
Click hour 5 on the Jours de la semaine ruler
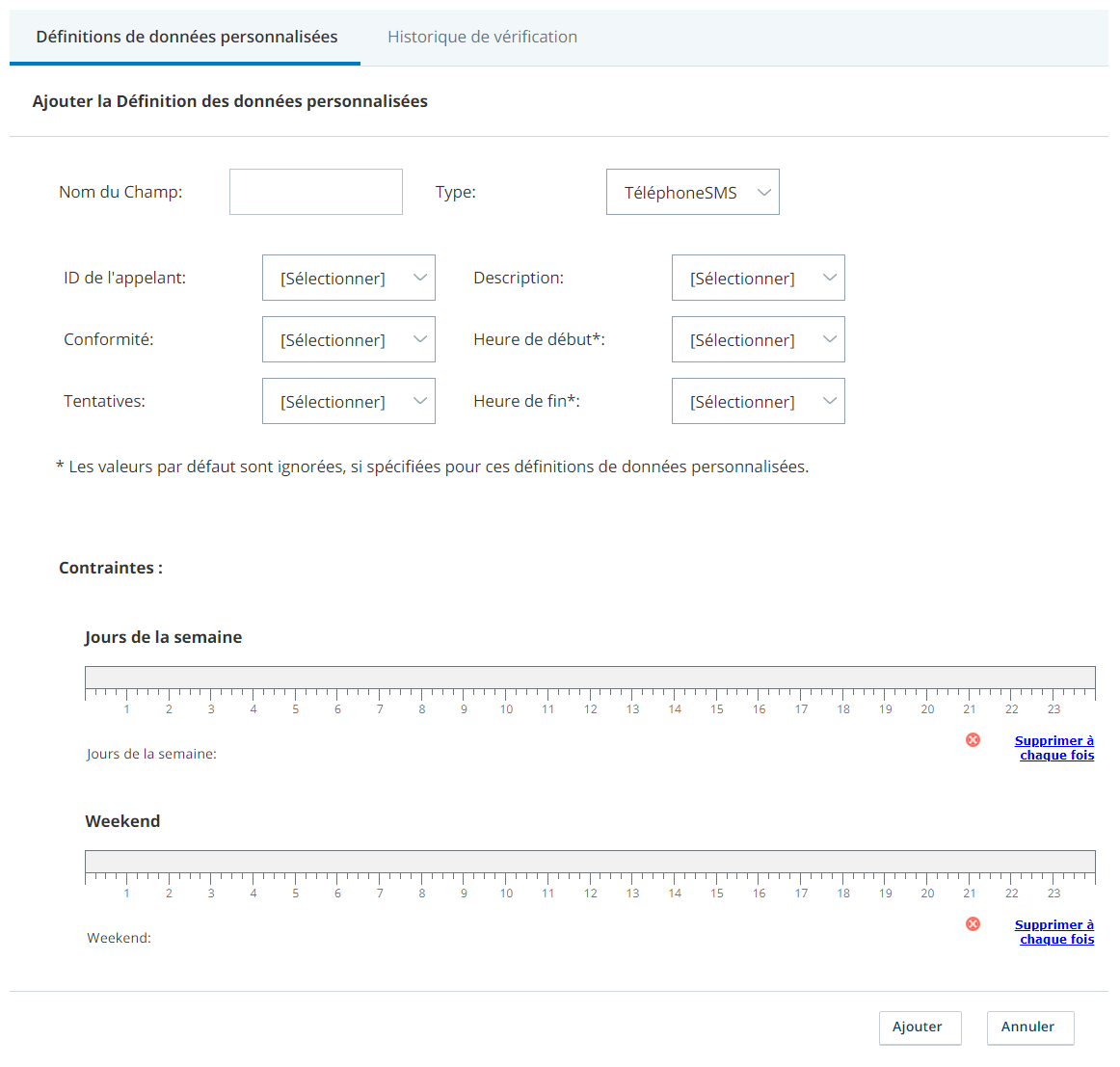click(295, 709)
